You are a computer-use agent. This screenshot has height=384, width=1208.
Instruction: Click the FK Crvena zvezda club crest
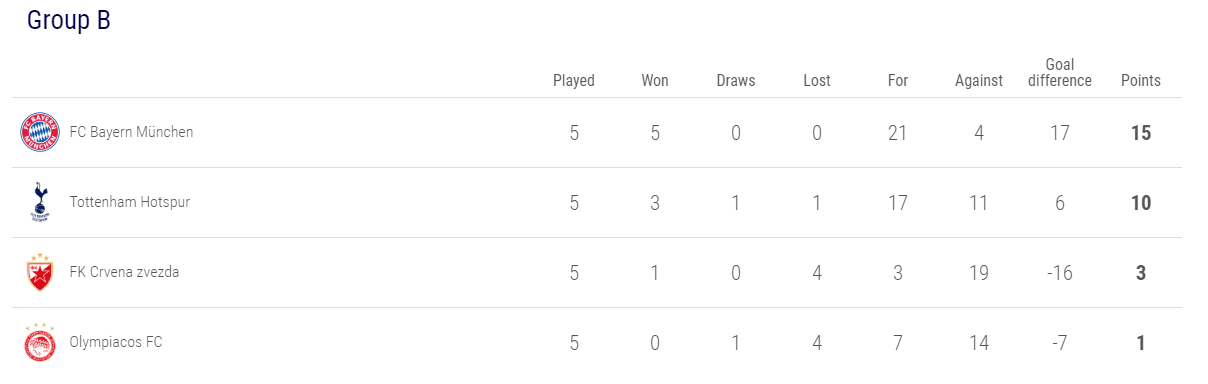40,272
